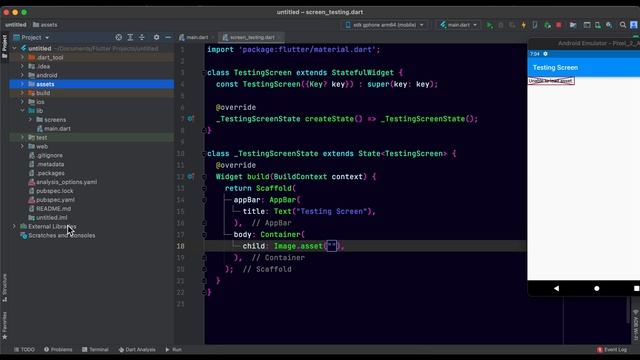
Task: Select README.md in the project tree
Action: point(53,209)
